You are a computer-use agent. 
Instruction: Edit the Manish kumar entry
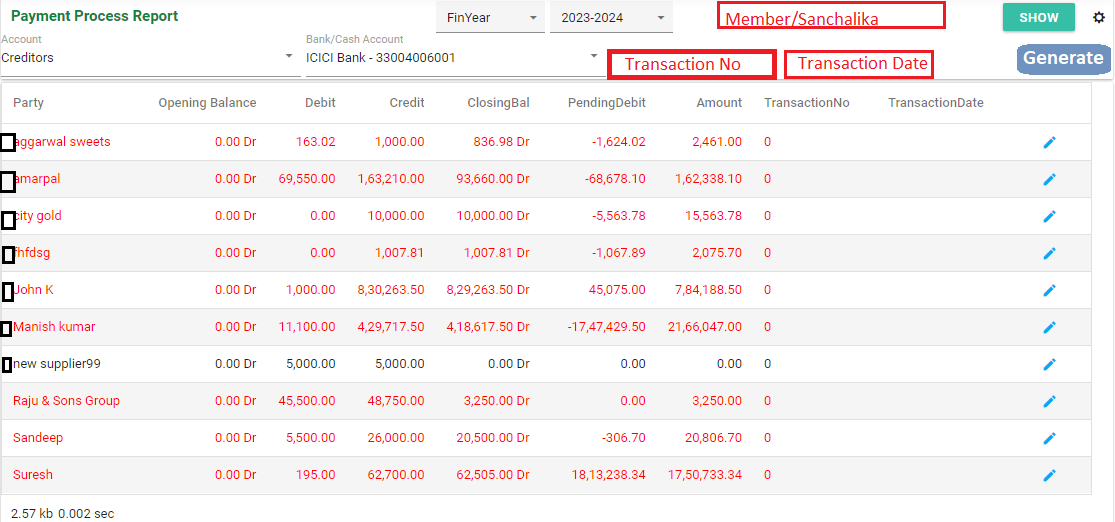[1049, 327]
